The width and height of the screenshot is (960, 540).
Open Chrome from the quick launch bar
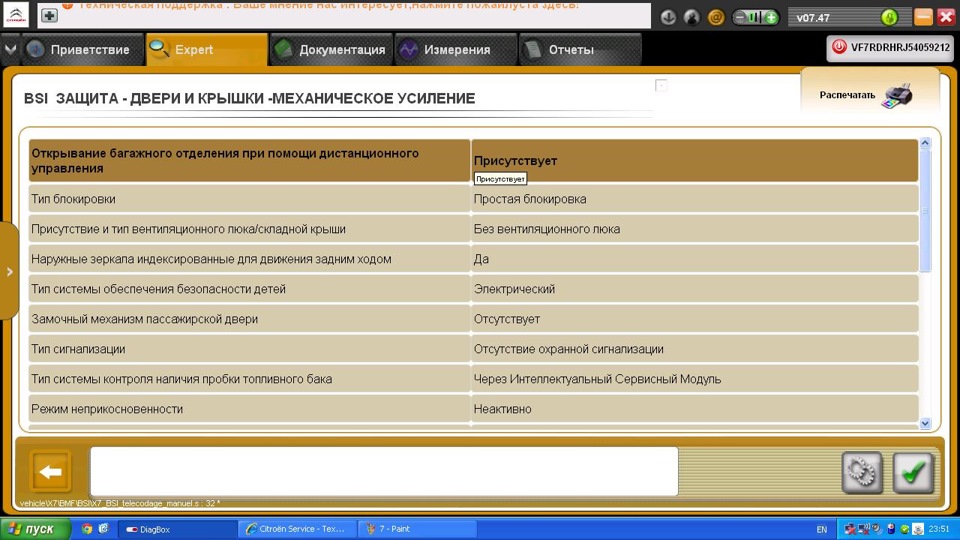(x=87, y=529)
